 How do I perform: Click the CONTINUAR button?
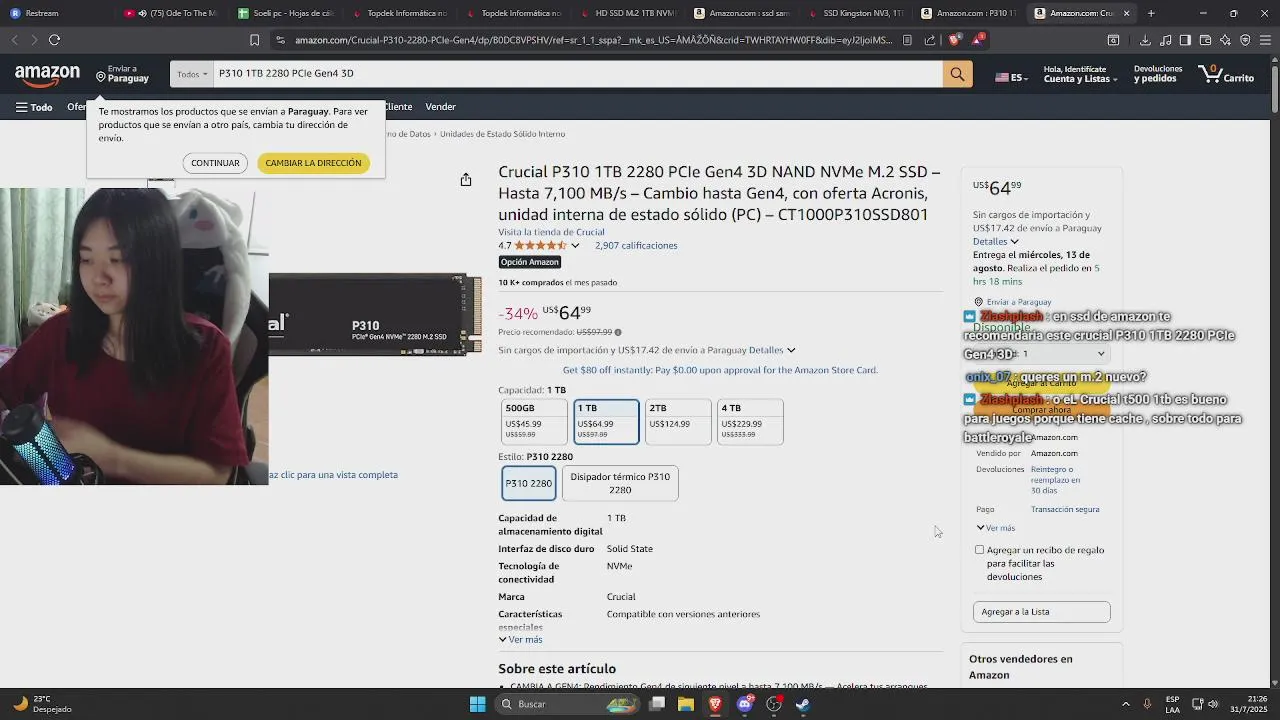[215, 163]
